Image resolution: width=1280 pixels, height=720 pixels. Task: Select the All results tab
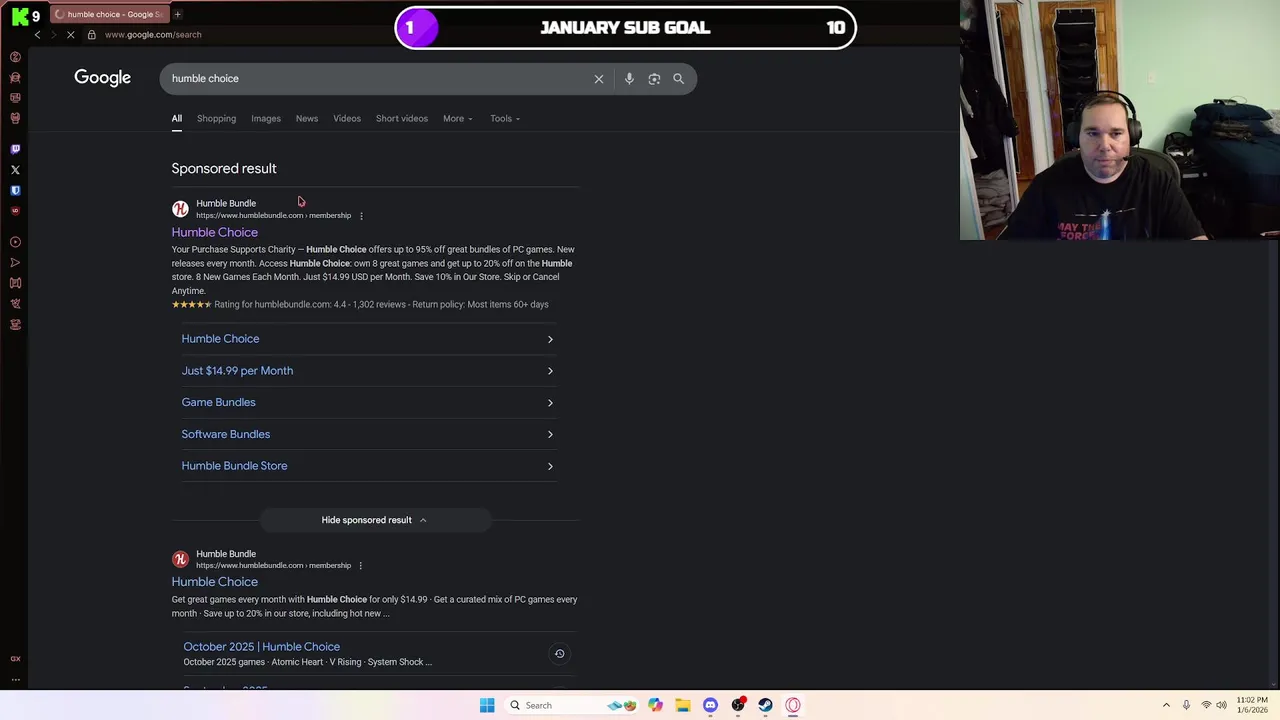pyautogui.click(x=176, y=119)
